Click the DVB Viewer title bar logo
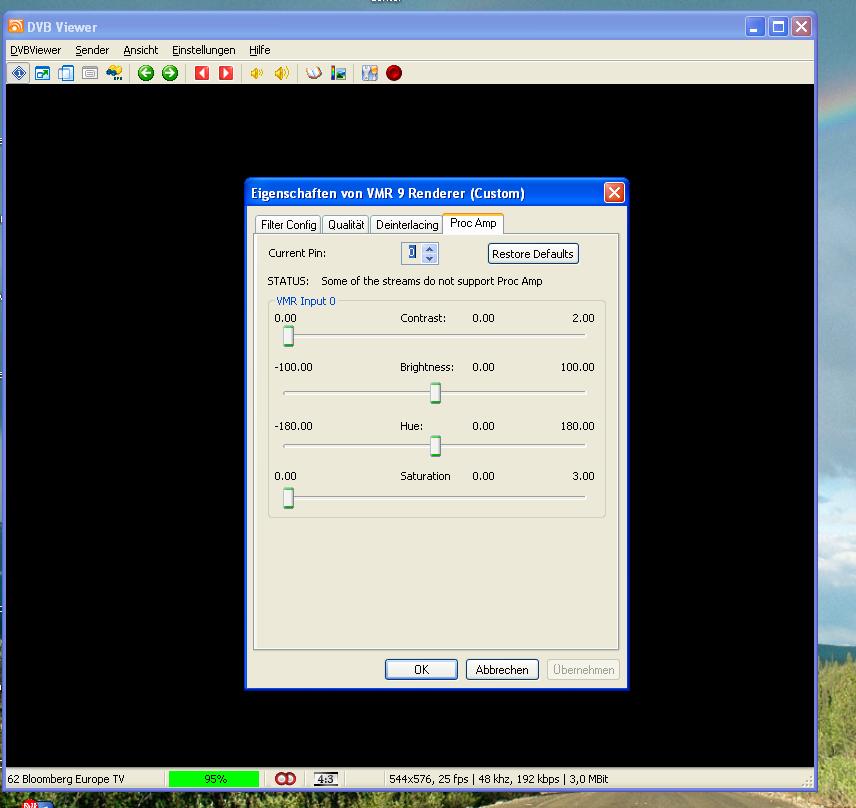The width and height of the screenshot is (856, 808). 15,26
